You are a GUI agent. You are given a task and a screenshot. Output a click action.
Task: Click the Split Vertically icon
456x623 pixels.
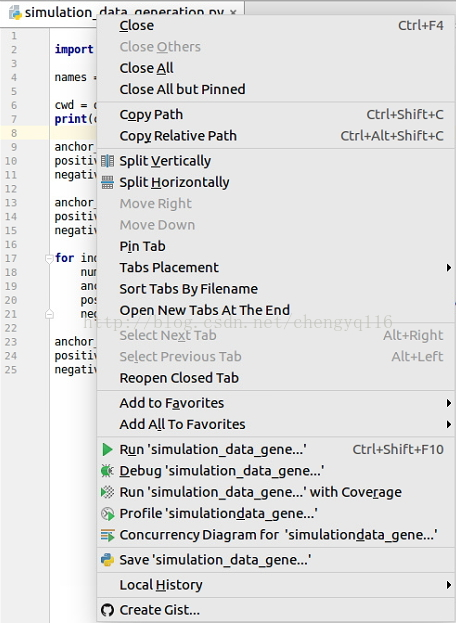107,161
